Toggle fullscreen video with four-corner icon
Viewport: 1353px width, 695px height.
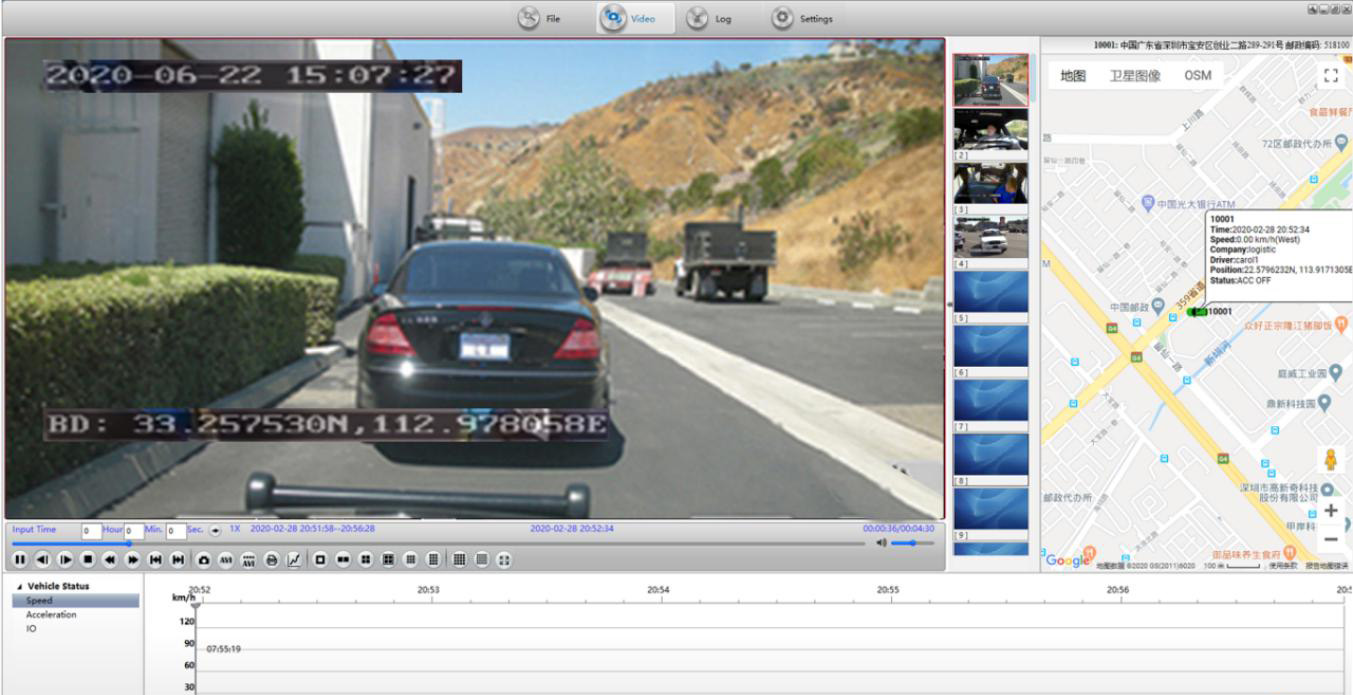point(504,560)
